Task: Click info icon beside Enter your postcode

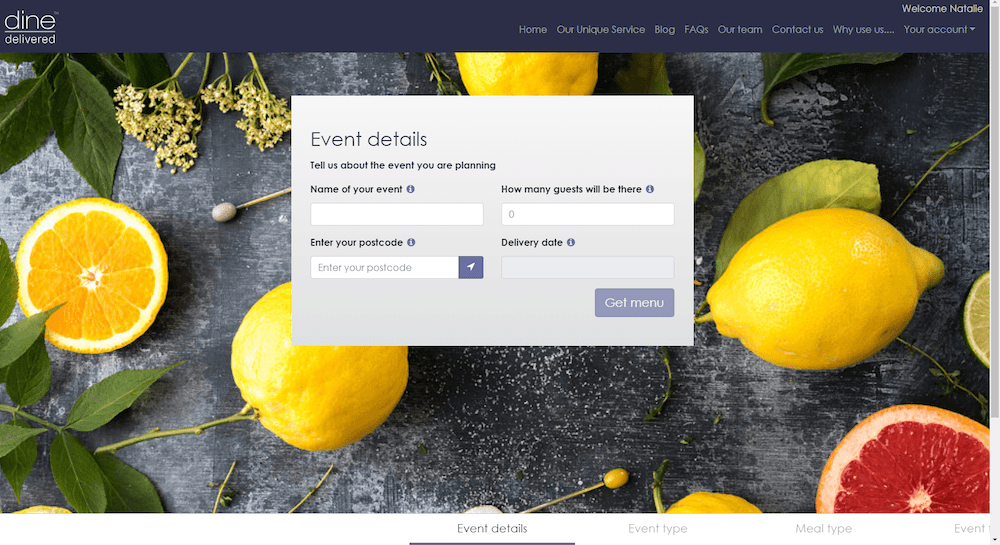Action: (411, 242)
